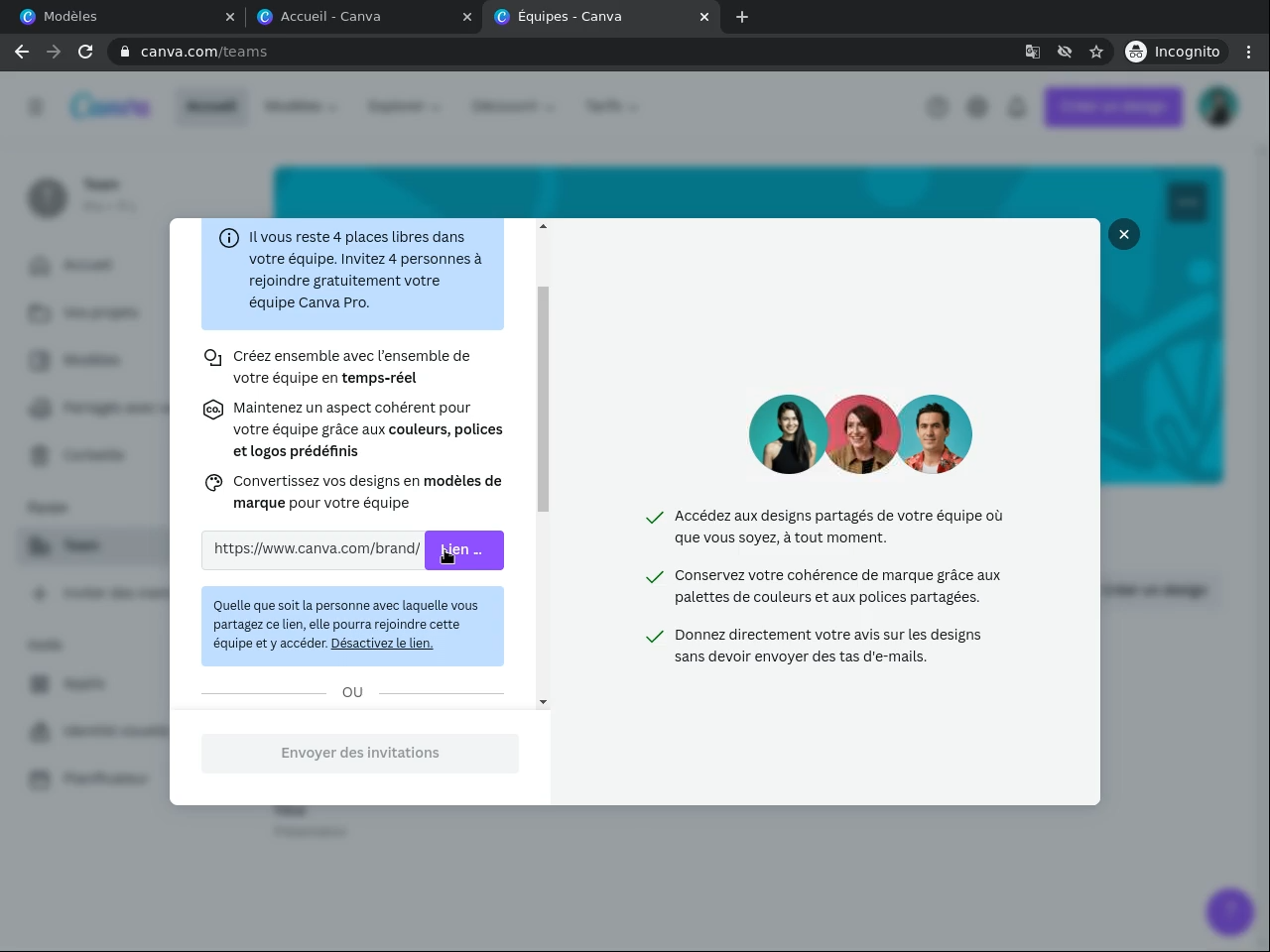Click the "Quelle que soit la personne" notice text
This screenshot has height=952, width=1270.
tap(345, 625)
